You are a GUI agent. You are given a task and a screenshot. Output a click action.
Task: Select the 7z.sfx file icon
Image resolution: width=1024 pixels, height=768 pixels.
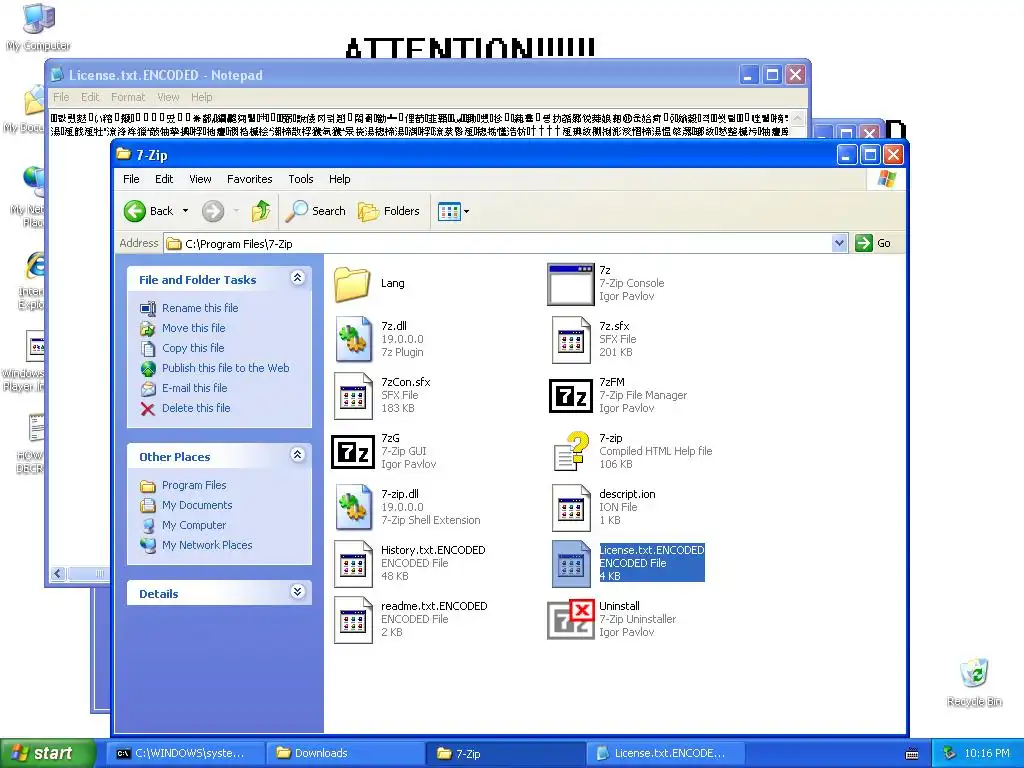coord(571,339)
